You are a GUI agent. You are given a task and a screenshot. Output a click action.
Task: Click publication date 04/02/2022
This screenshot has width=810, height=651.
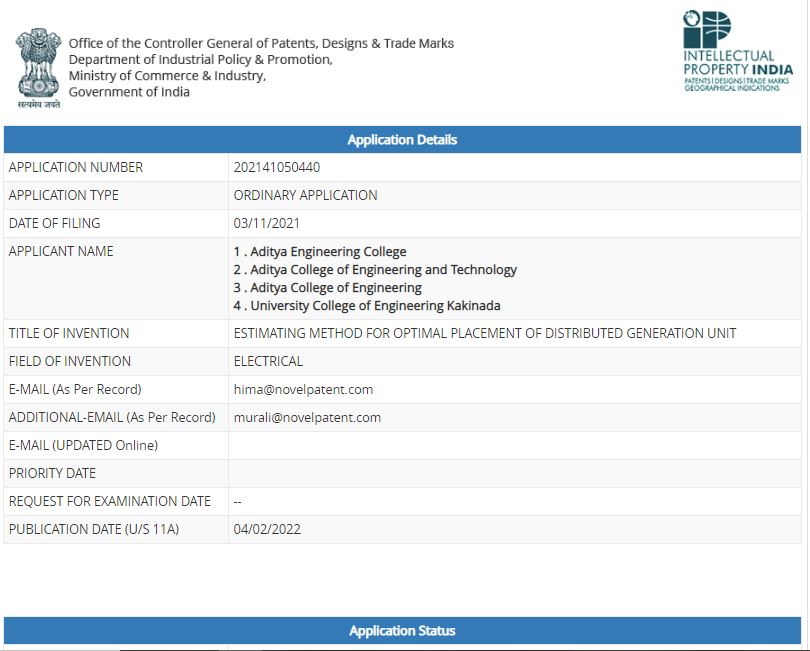tap(267, 529)
